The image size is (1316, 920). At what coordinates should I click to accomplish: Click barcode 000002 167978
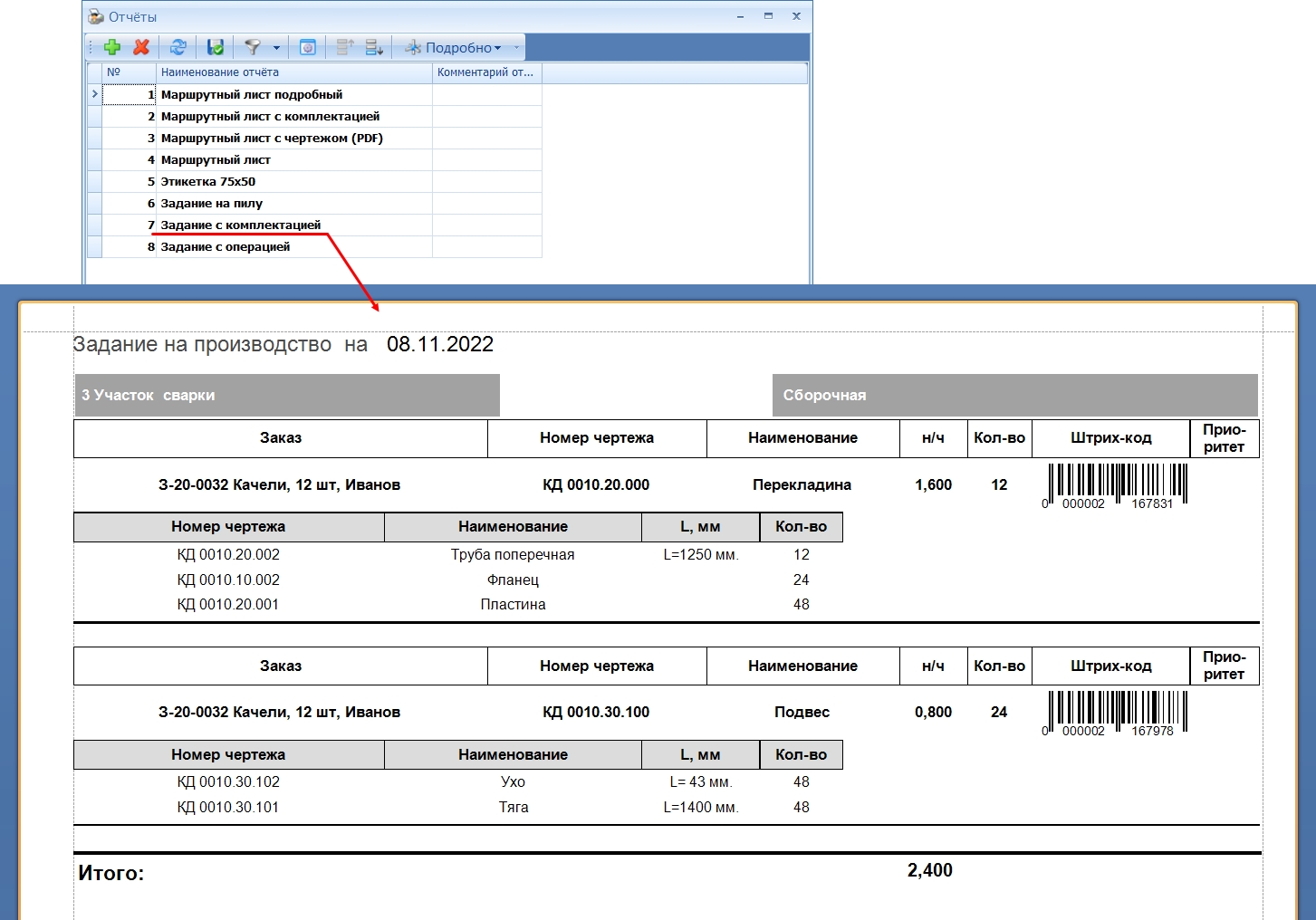(1114, 714)
